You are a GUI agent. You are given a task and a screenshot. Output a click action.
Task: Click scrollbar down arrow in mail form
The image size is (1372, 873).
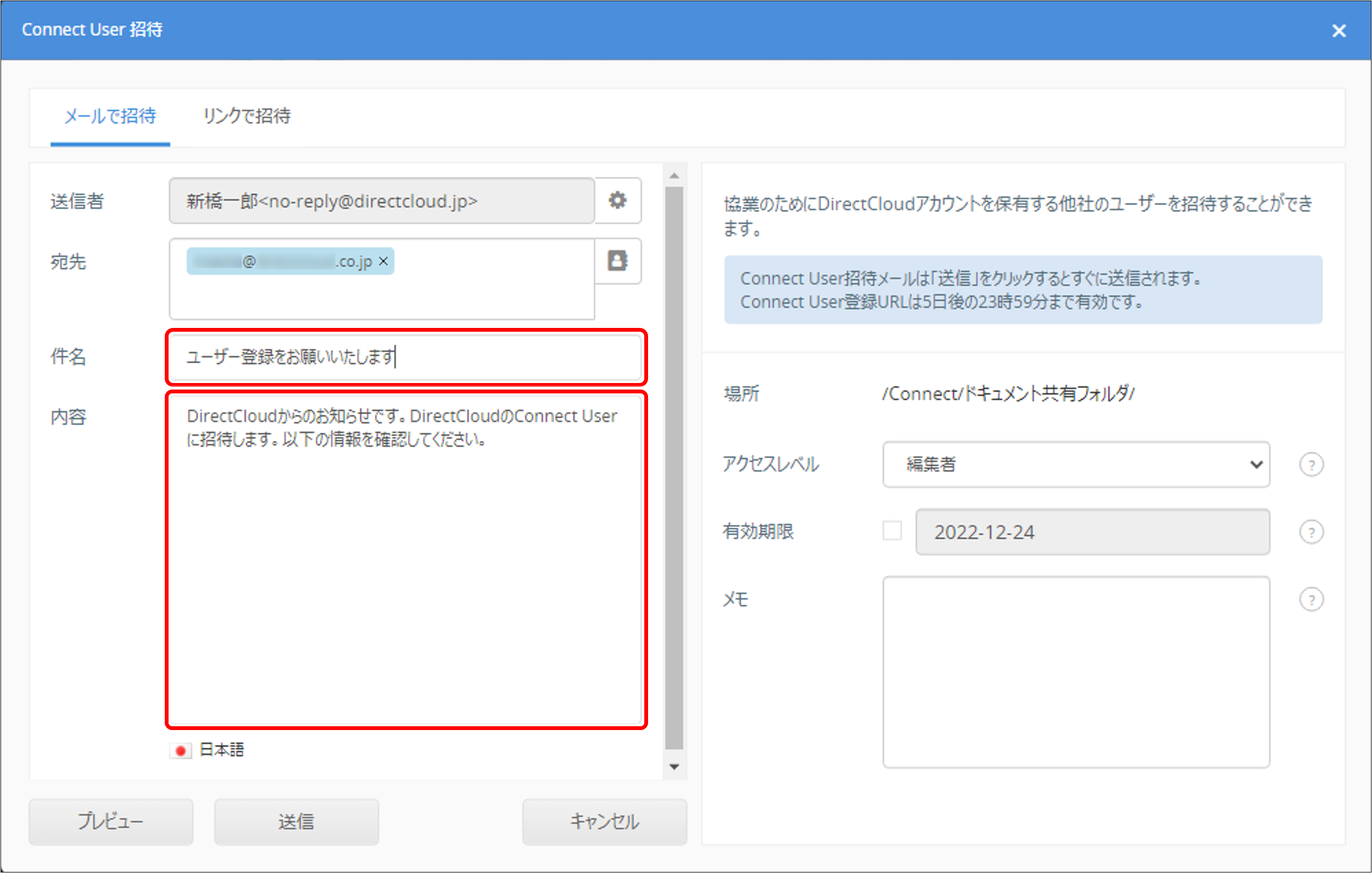[675, 767]
